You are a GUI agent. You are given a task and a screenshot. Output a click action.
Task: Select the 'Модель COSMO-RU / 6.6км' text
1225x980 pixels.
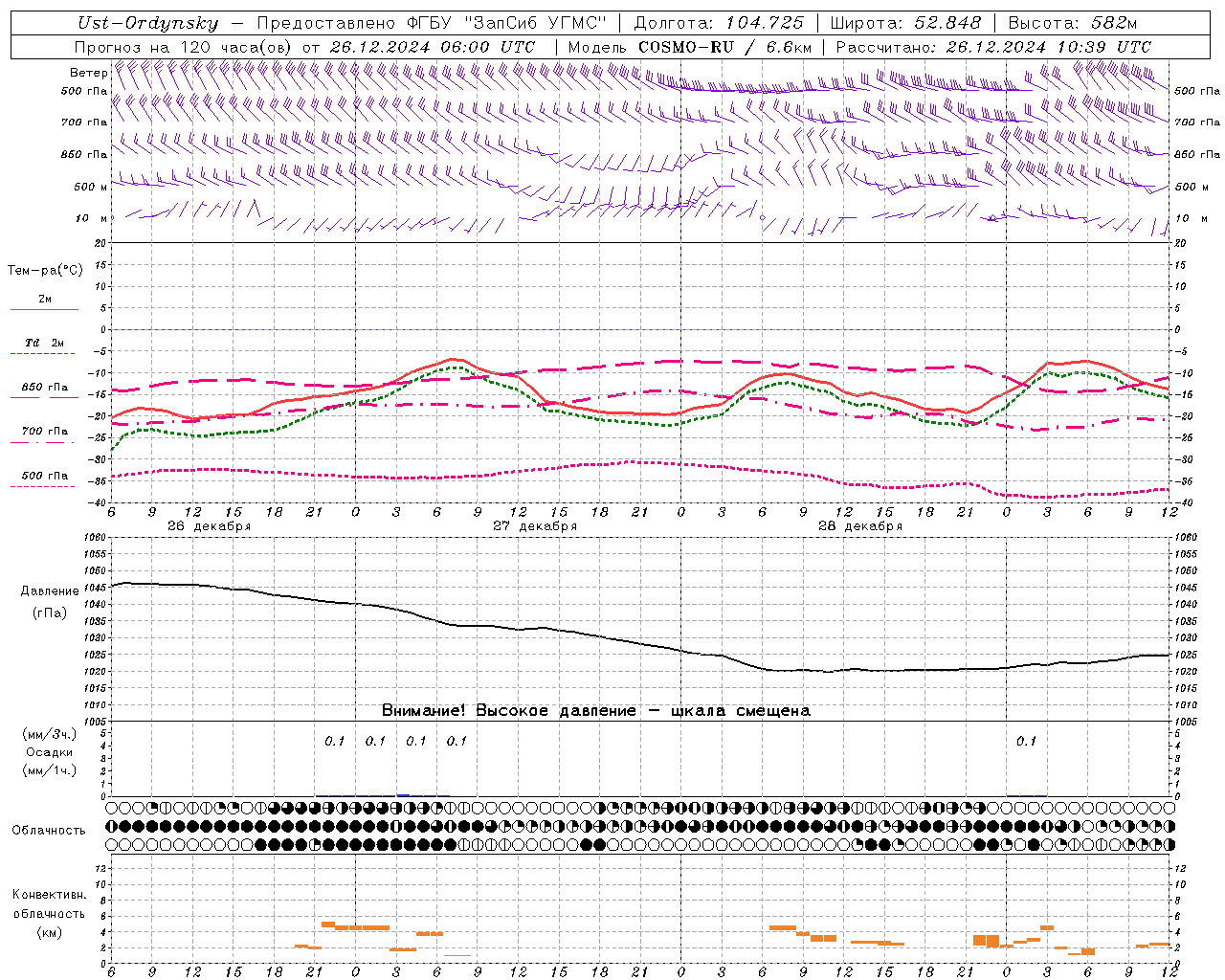pos(690,47)
